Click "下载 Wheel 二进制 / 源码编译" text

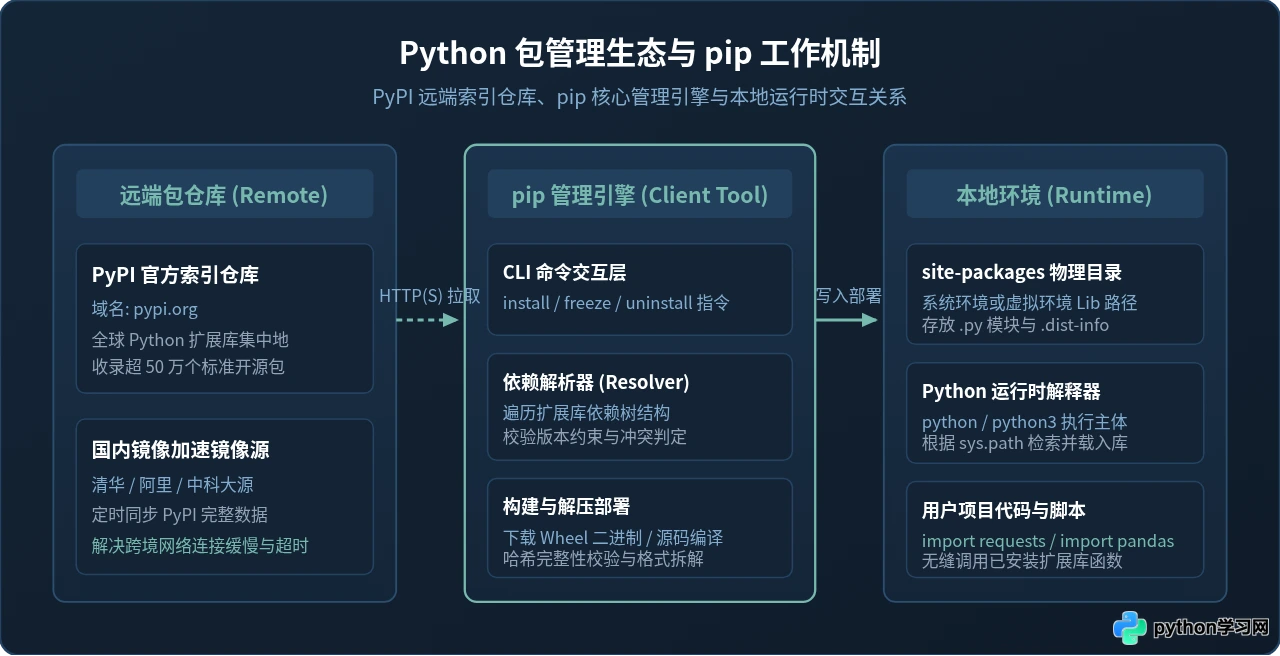coord(612,538)
